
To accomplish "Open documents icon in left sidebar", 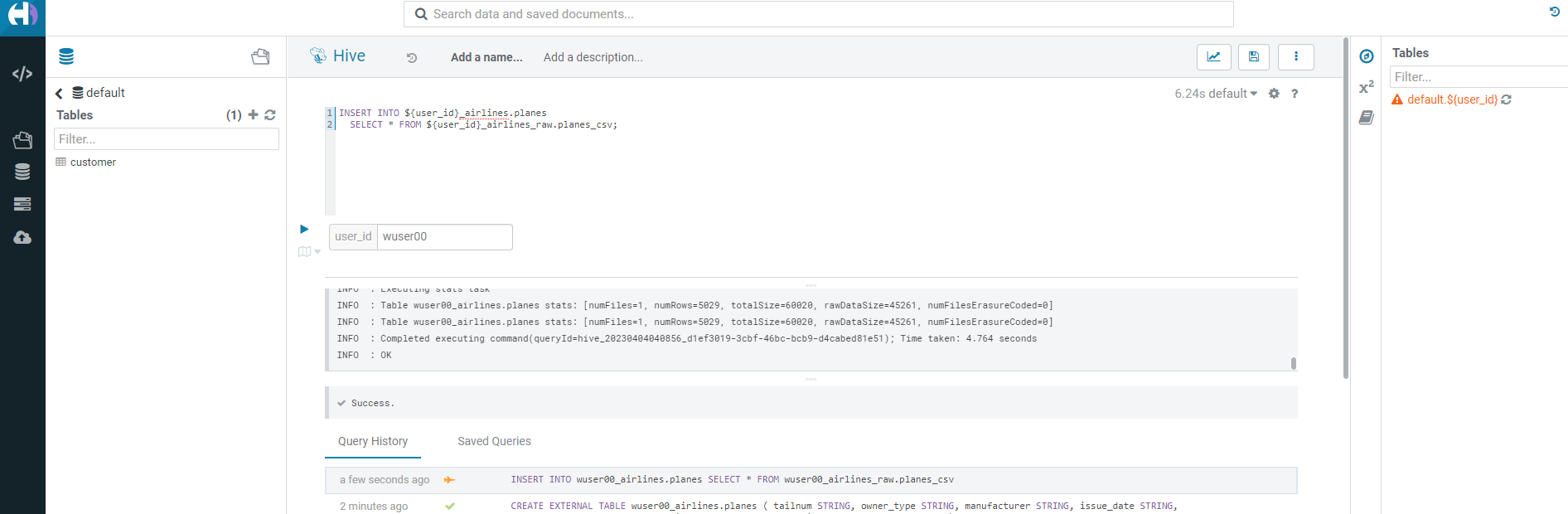I will tap(22, 140).
